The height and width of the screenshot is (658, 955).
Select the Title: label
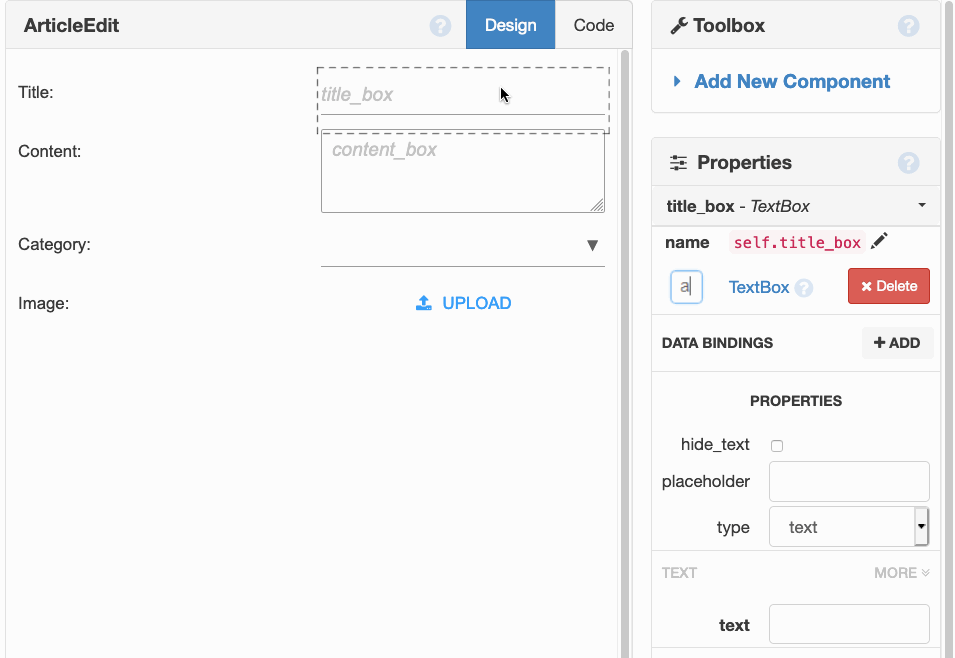click(x=36, y=92)
